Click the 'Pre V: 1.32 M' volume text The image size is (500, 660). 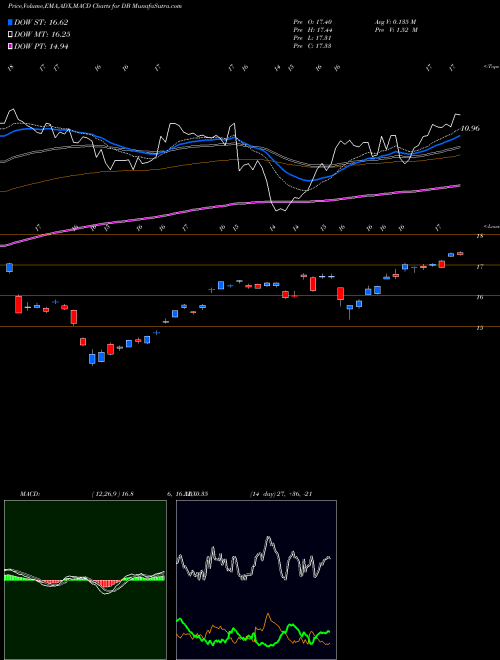click(x=395, y=30)
